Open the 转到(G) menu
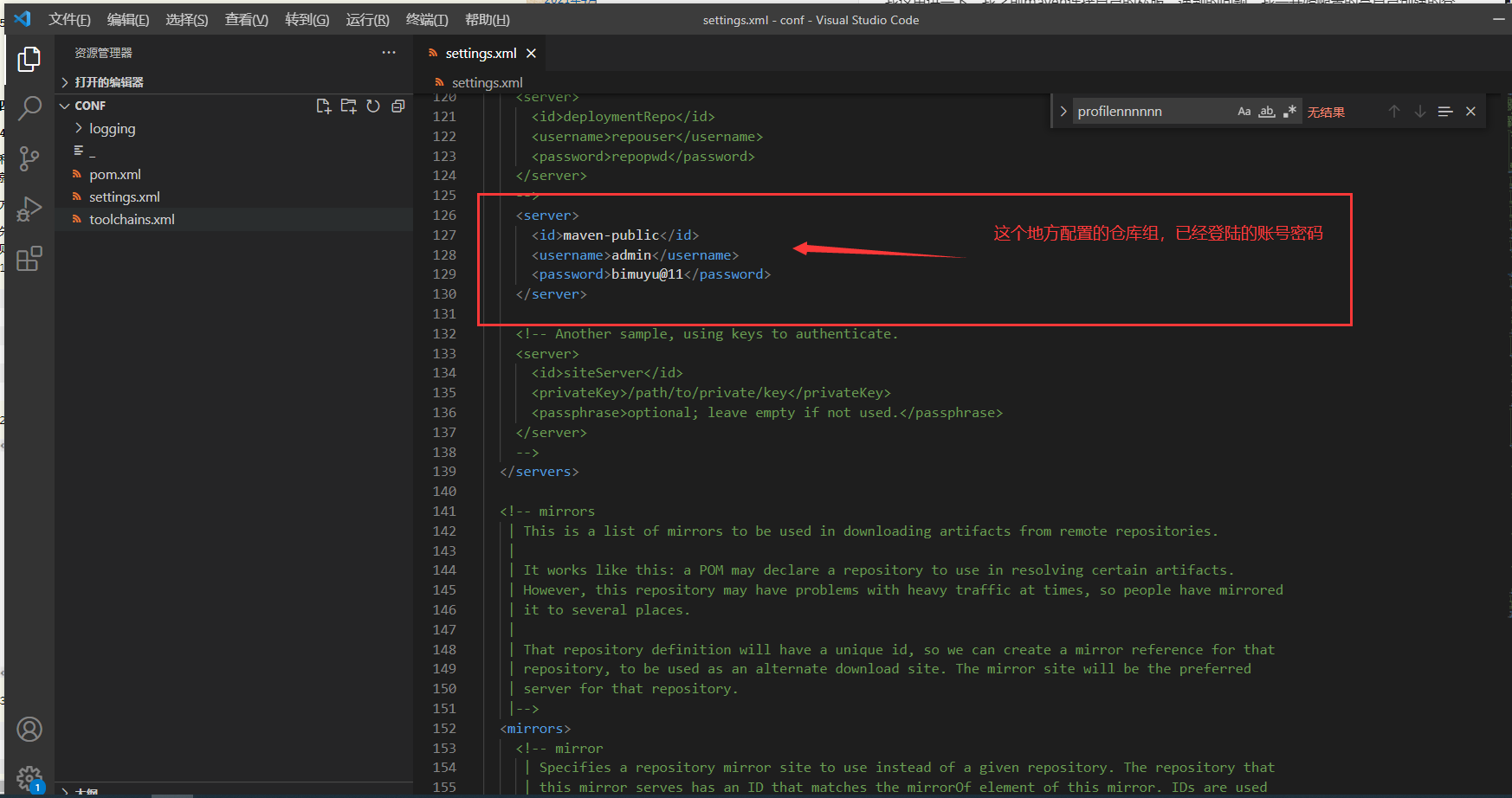Screen dimensions: 1512x798 307,19
